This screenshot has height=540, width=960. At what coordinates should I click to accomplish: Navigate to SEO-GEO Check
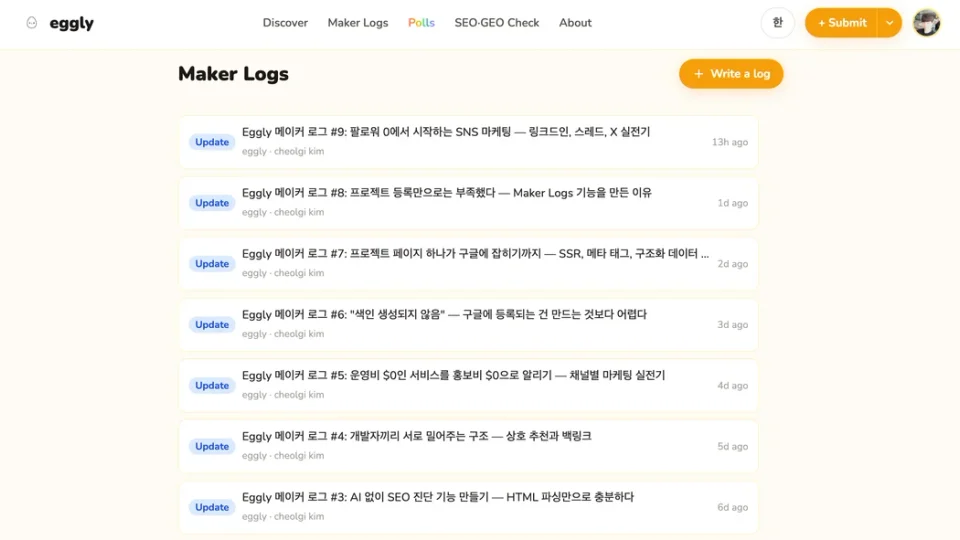(x=496, y=23)
